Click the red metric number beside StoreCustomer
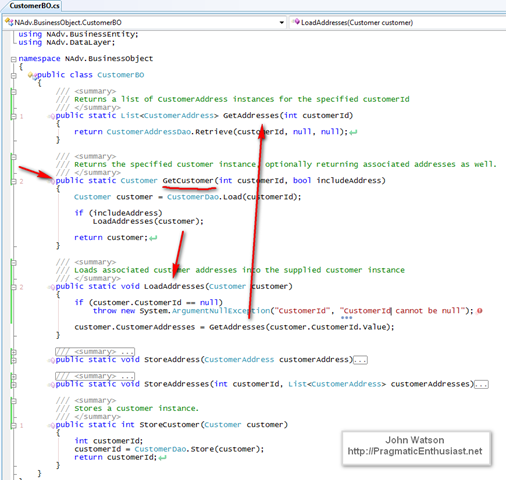This screenshot has width=506, height=480. coord(22,426)
